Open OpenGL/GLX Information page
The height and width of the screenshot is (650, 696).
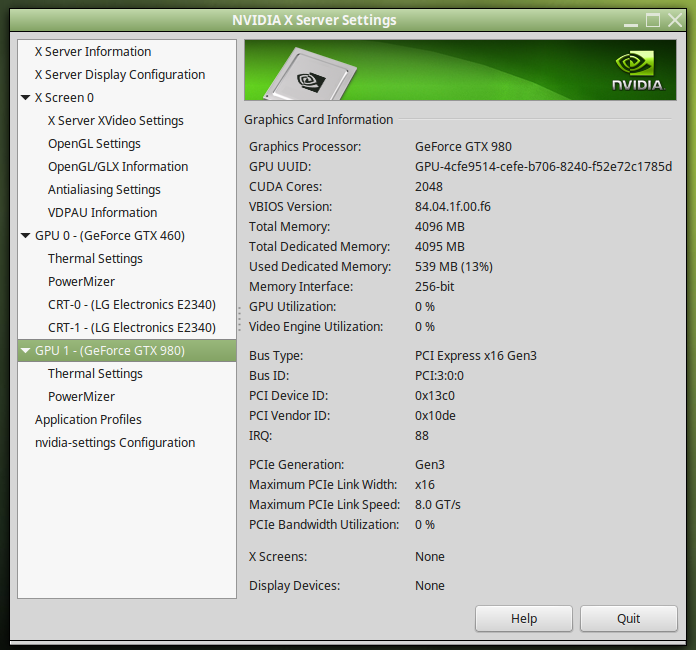[118, 166]
